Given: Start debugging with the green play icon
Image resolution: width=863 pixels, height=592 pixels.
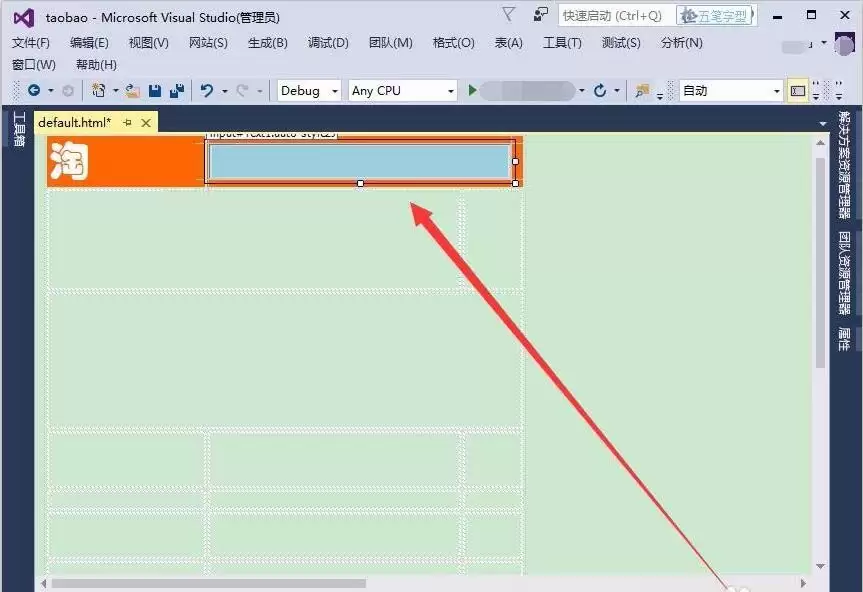Looking at the screenshot, I should (471, 90).
